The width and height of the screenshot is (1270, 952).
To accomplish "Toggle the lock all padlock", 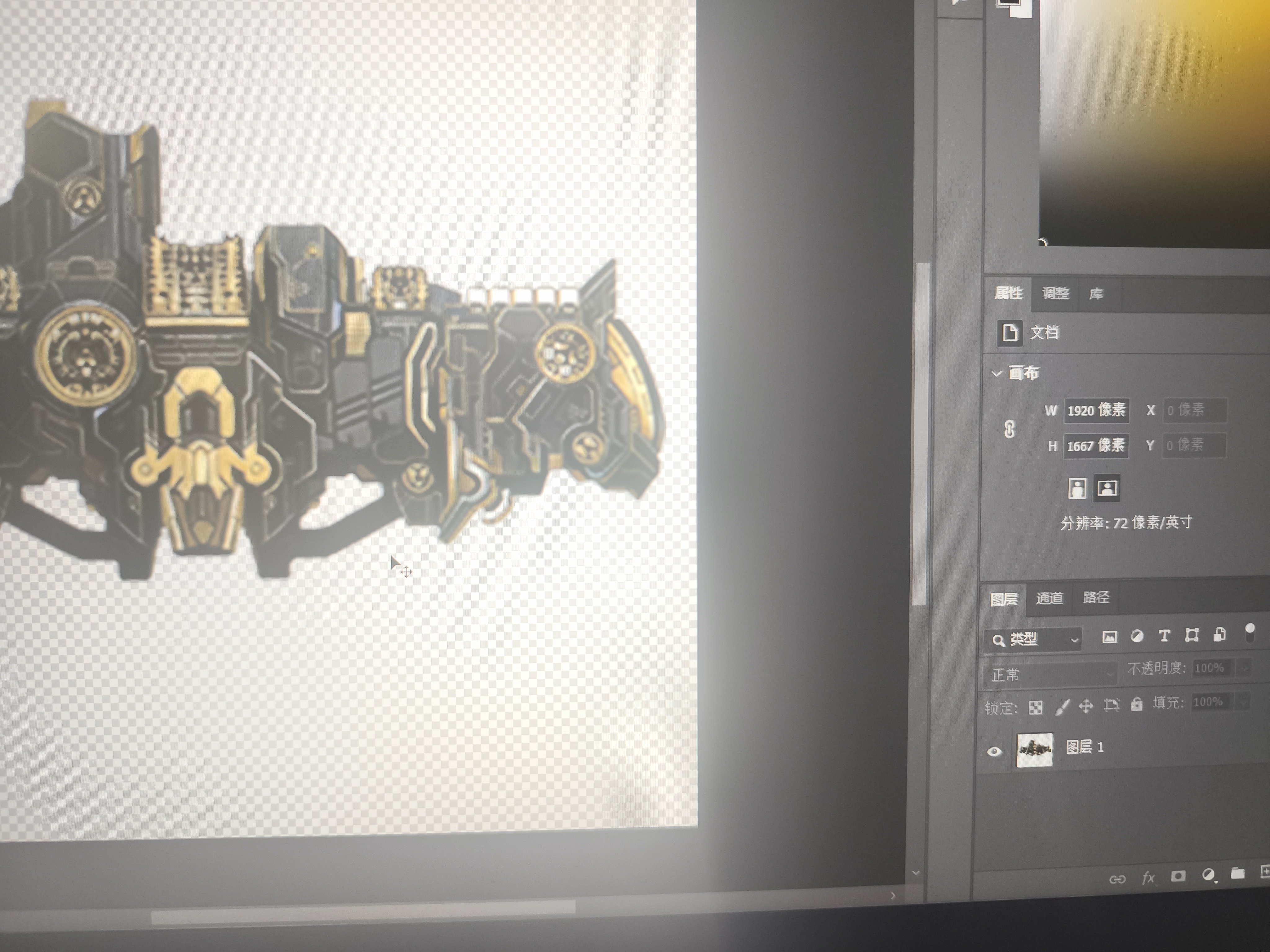I will [x=1137, y=705].
